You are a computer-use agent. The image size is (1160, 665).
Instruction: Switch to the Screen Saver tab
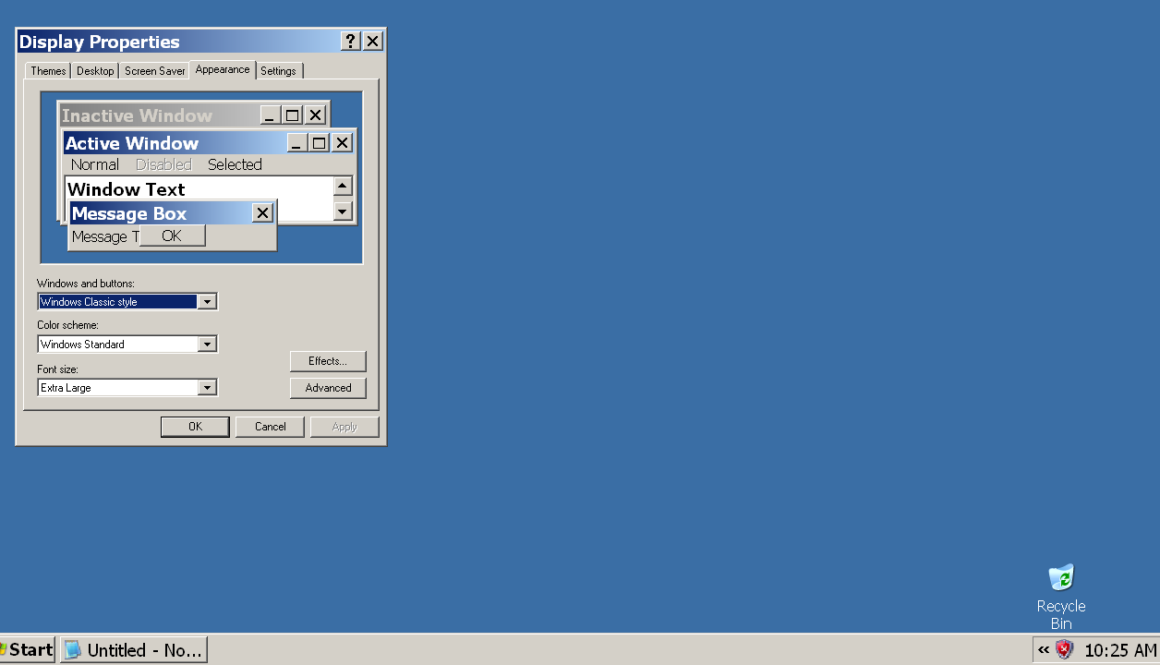154,70
